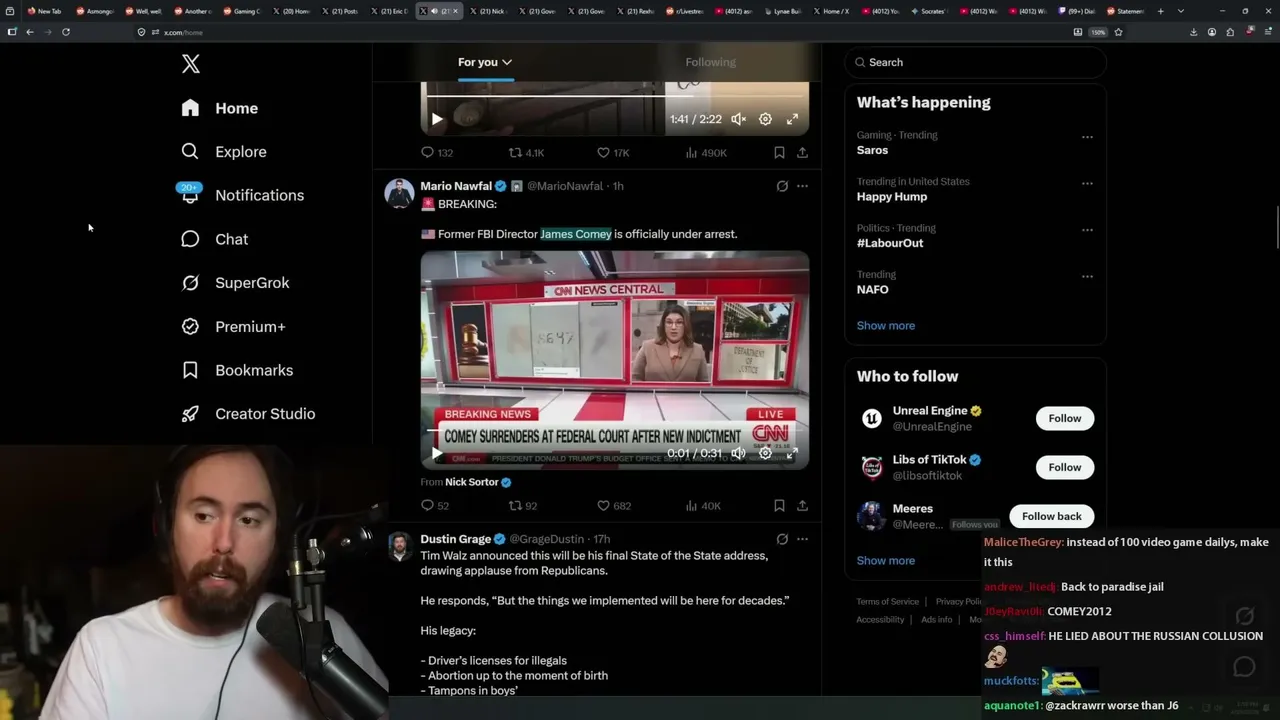Expand the For you feed dropdown chevron

tap(507, 62)
